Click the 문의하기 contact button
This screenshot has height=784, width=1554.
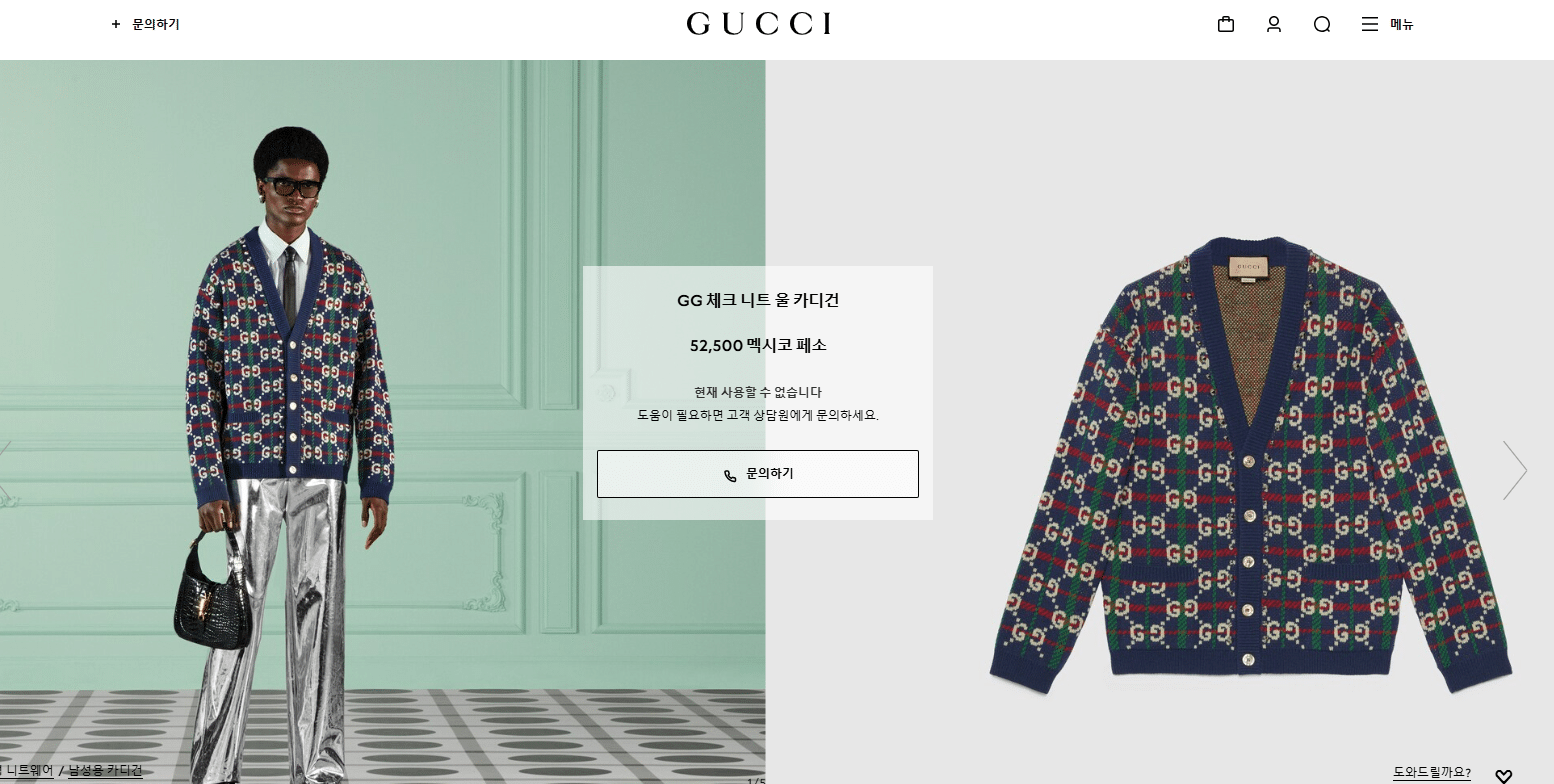coord(758,474)
